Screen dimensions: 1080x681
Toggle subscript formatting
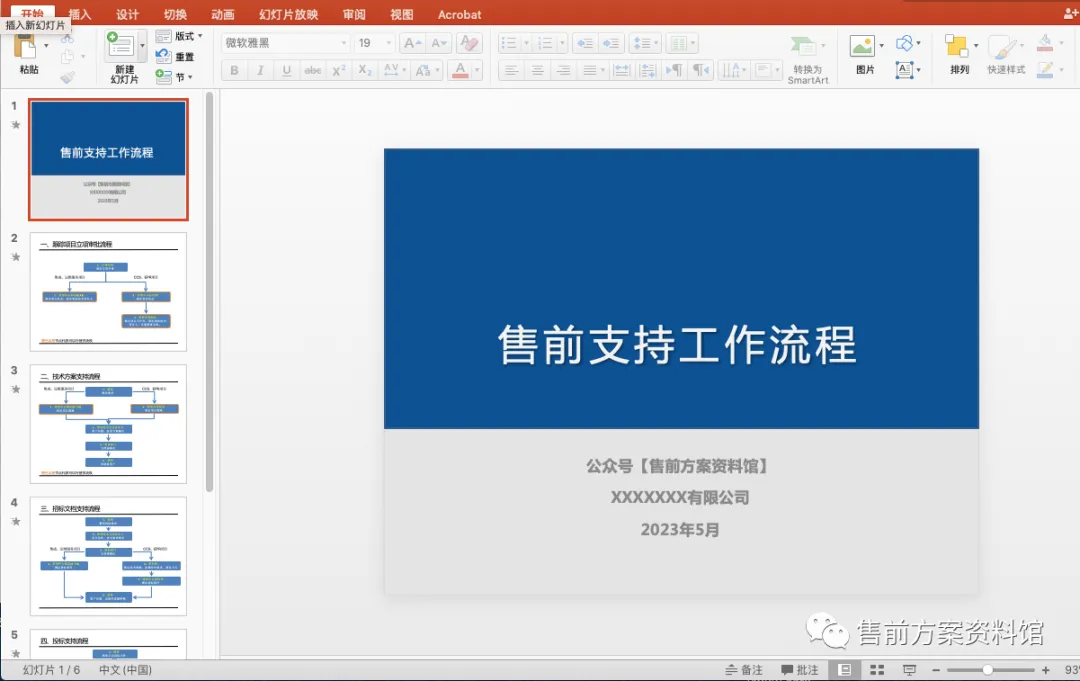tap(365, 70)
